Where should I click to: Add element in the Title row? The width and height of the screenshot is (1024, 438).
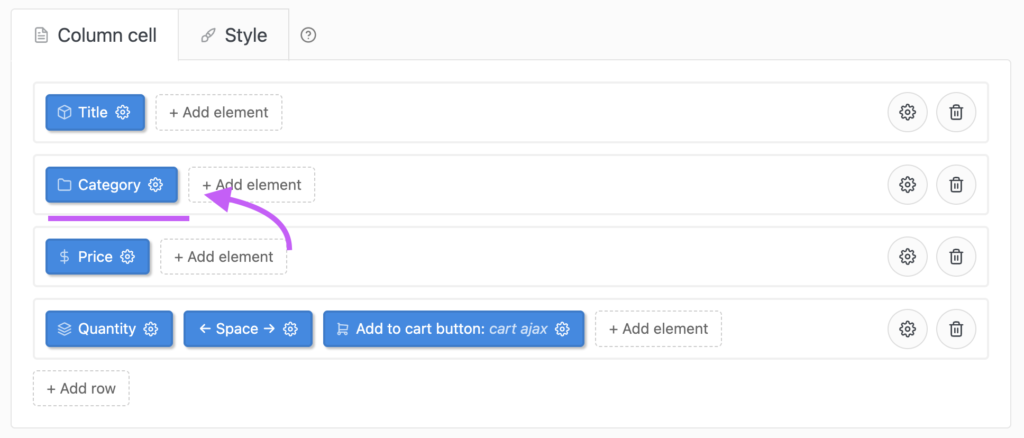pos(219,112)
